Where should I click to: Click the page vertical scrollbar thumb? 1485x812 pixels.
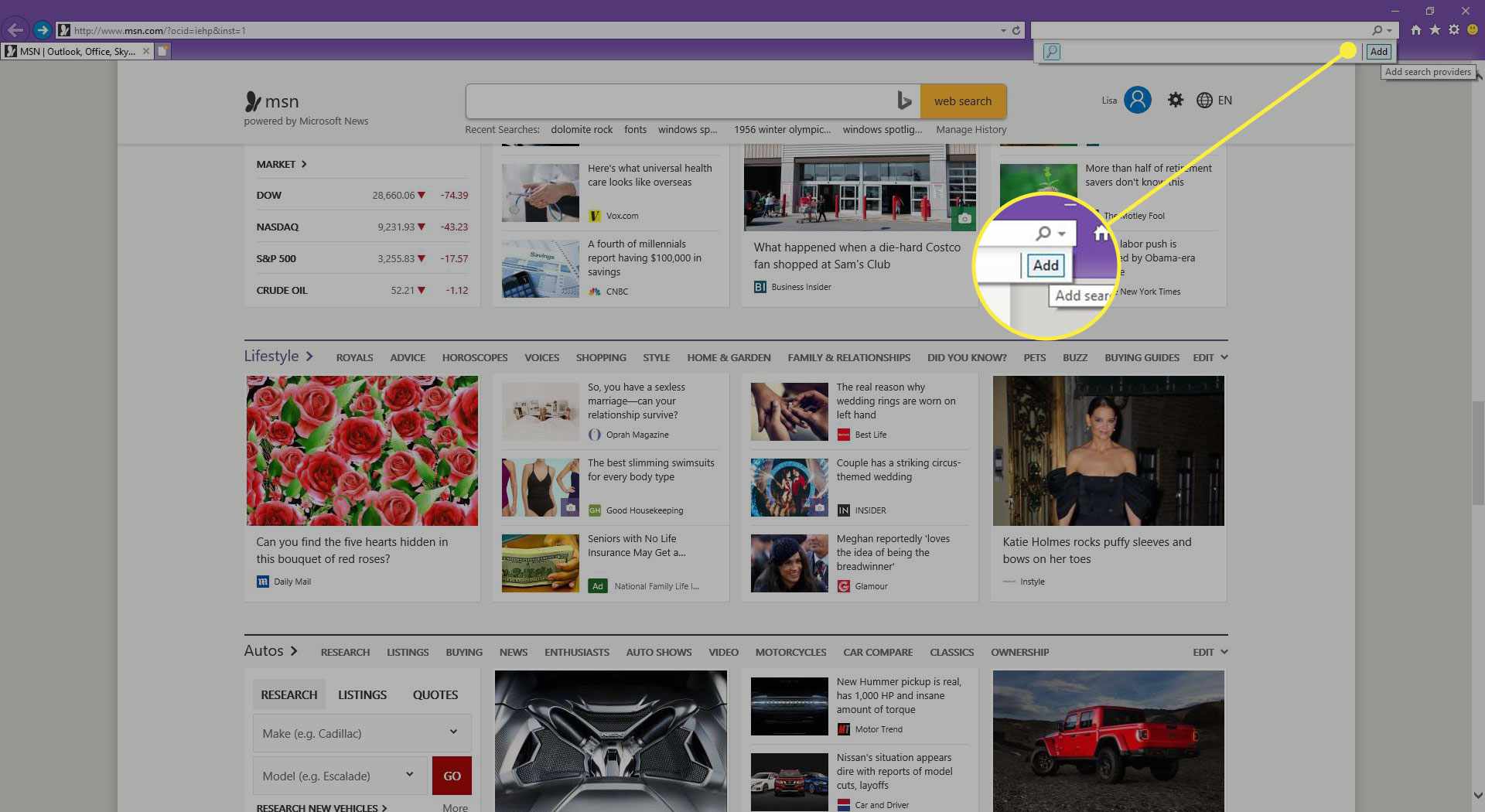click(x=1478, y=452)
